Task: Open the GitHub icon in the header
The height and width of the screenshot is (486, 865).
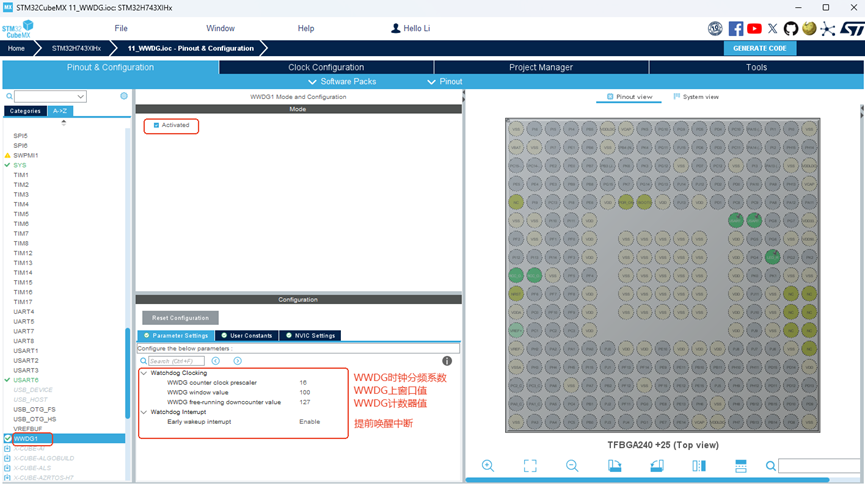Action: pyautogui.click(x=791, y=29)
